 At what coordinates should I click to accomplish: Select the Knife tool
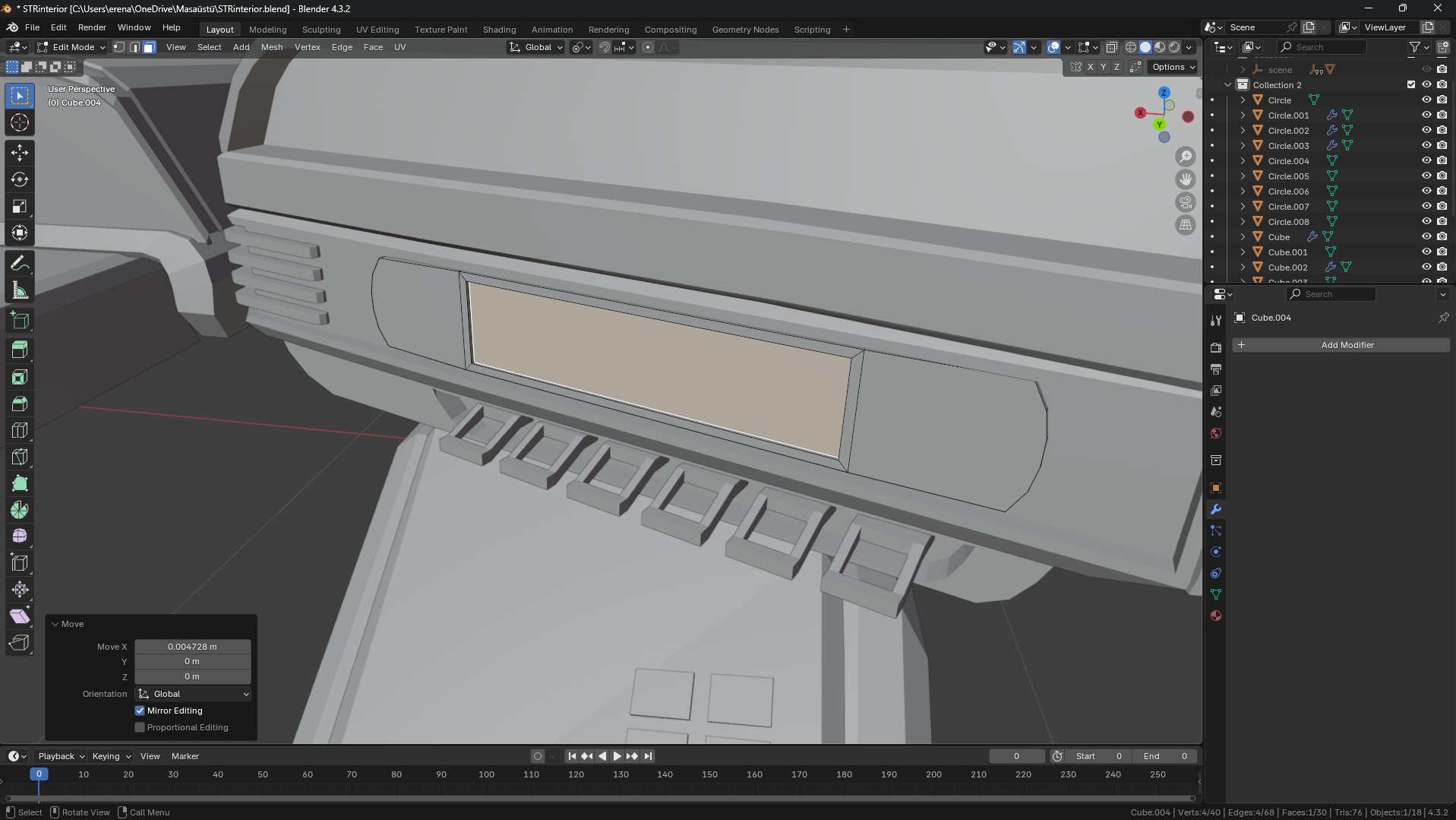pyautogui.click(x=20, y=457)
